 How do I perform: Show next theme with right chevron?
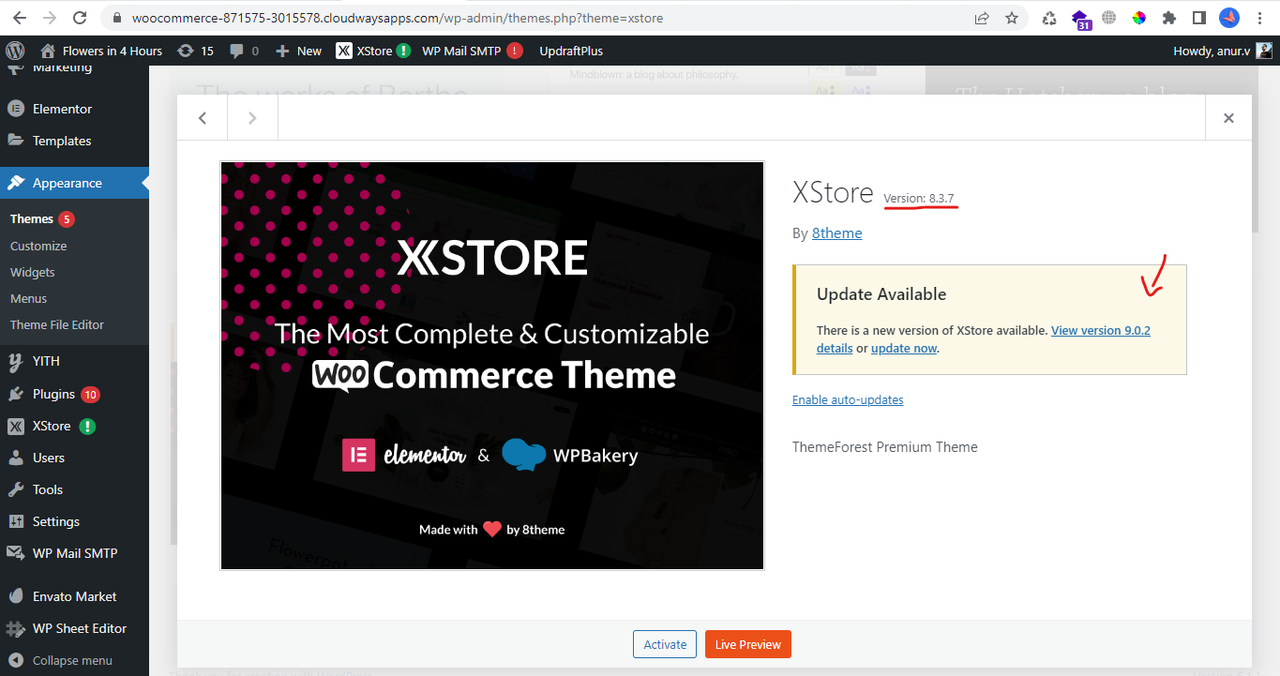coord(252,118)
